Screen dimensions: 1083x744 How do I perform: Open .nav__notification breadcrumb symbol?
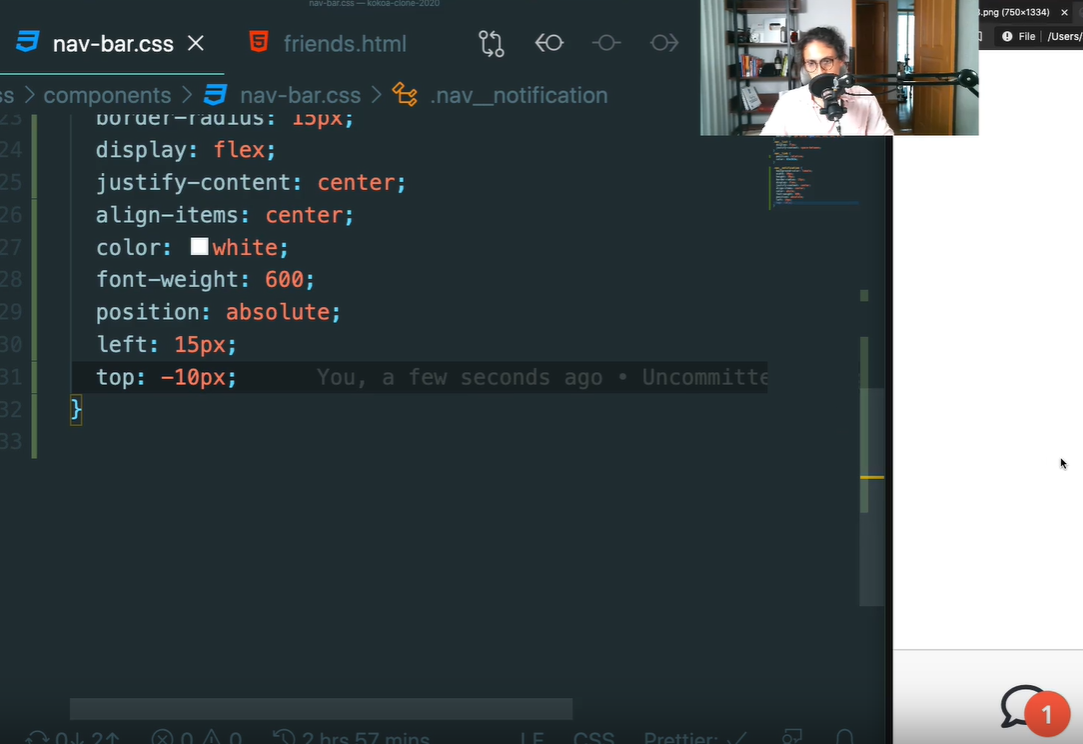(519, 95)
